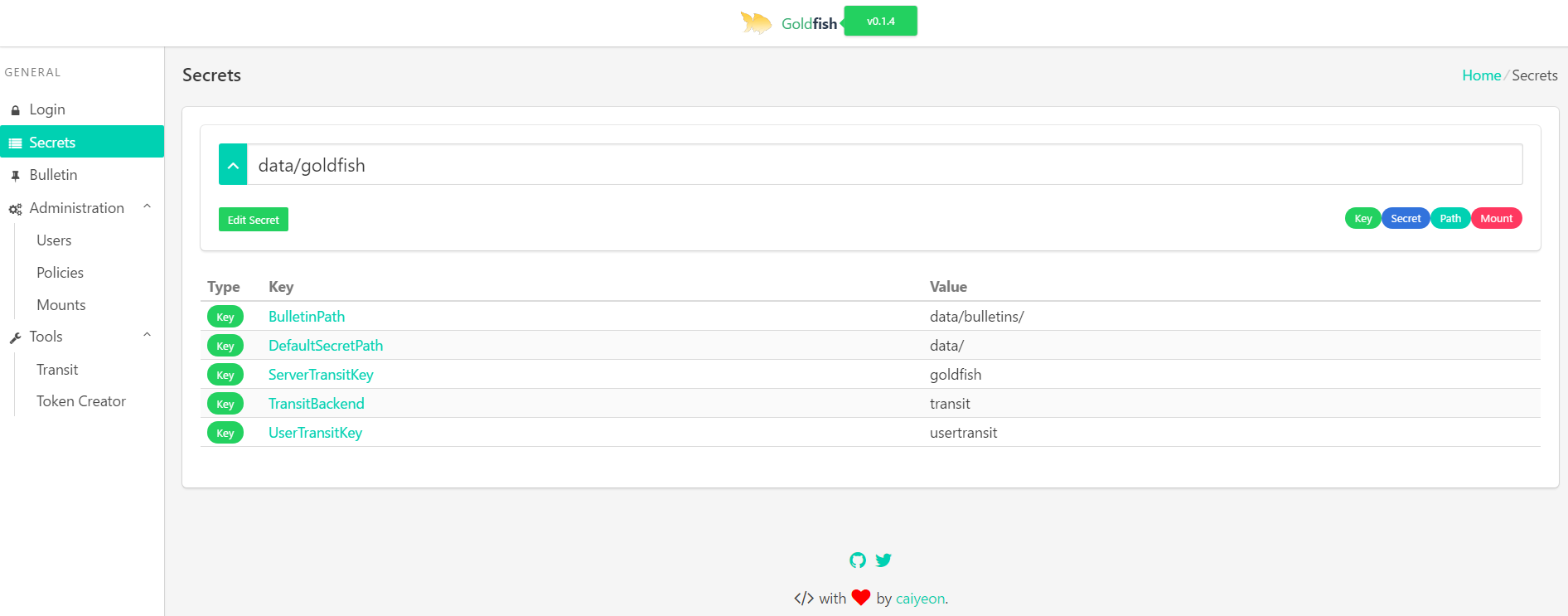Click the red heart icon in footer

pos(861,597)
